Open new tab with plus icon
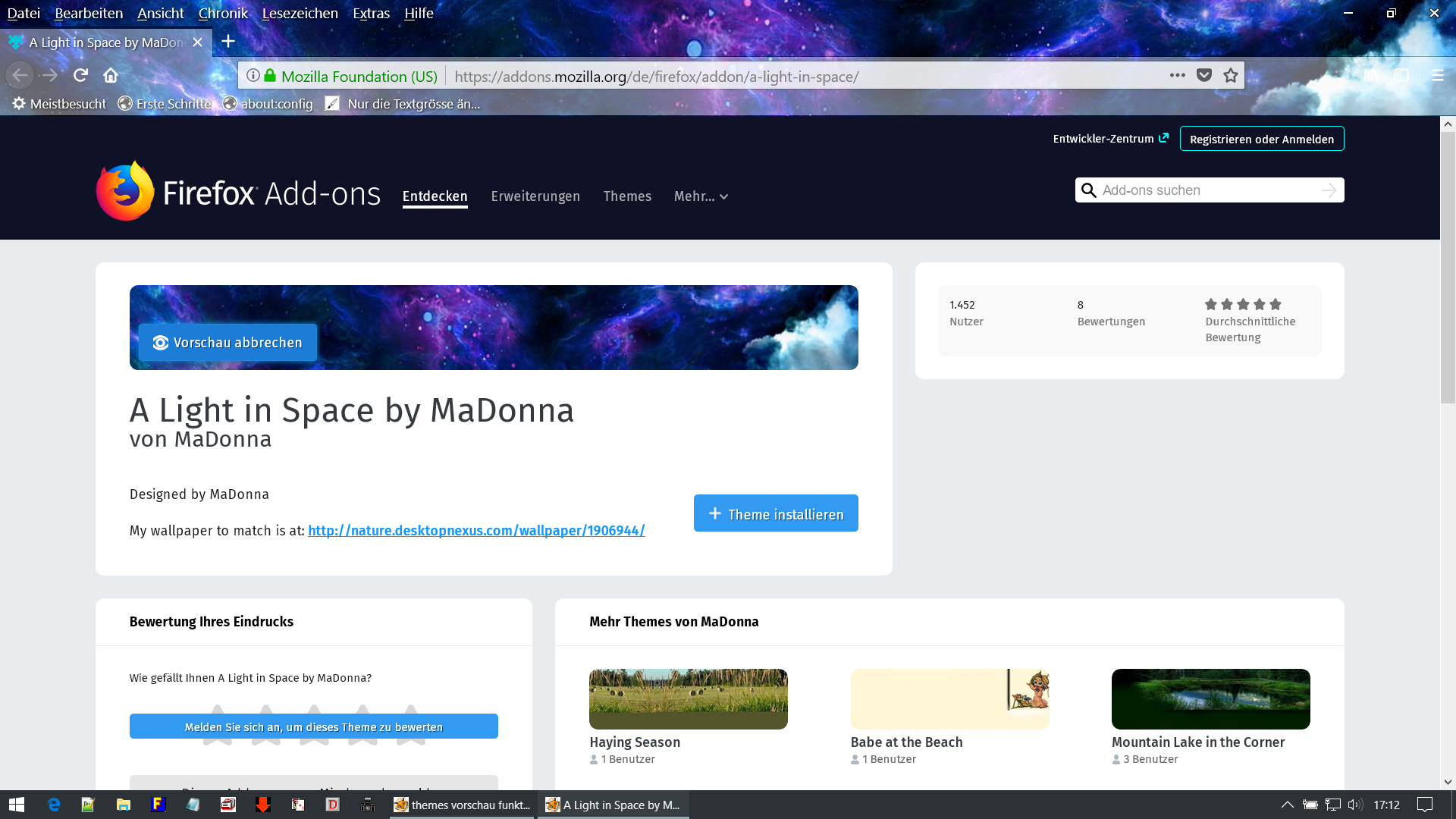Image resolution: width=1456 pixels, height=819 pixels. tap(227, 42)
